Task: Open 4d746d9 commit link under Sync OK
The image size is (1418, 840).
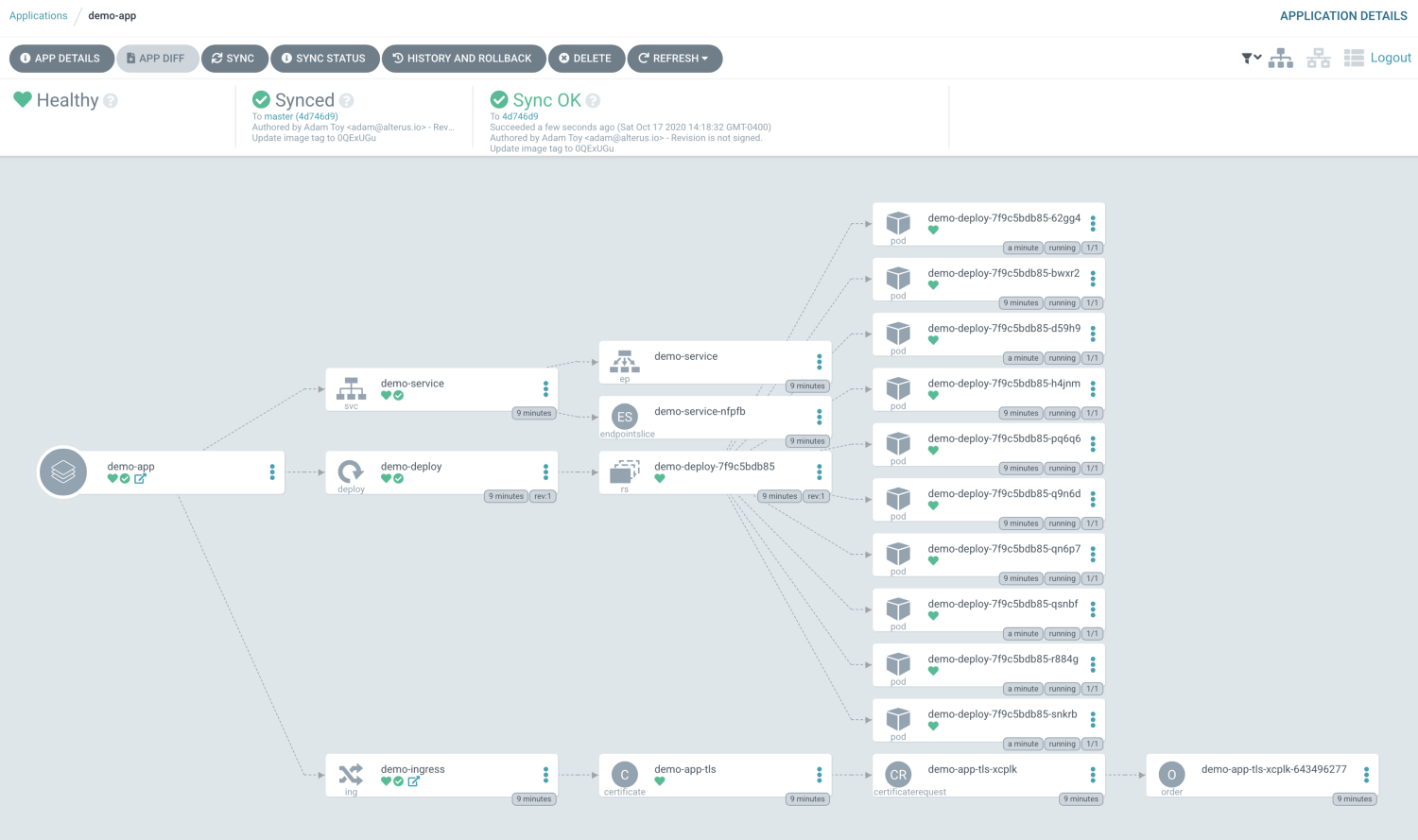Action: tap(520, 117)
